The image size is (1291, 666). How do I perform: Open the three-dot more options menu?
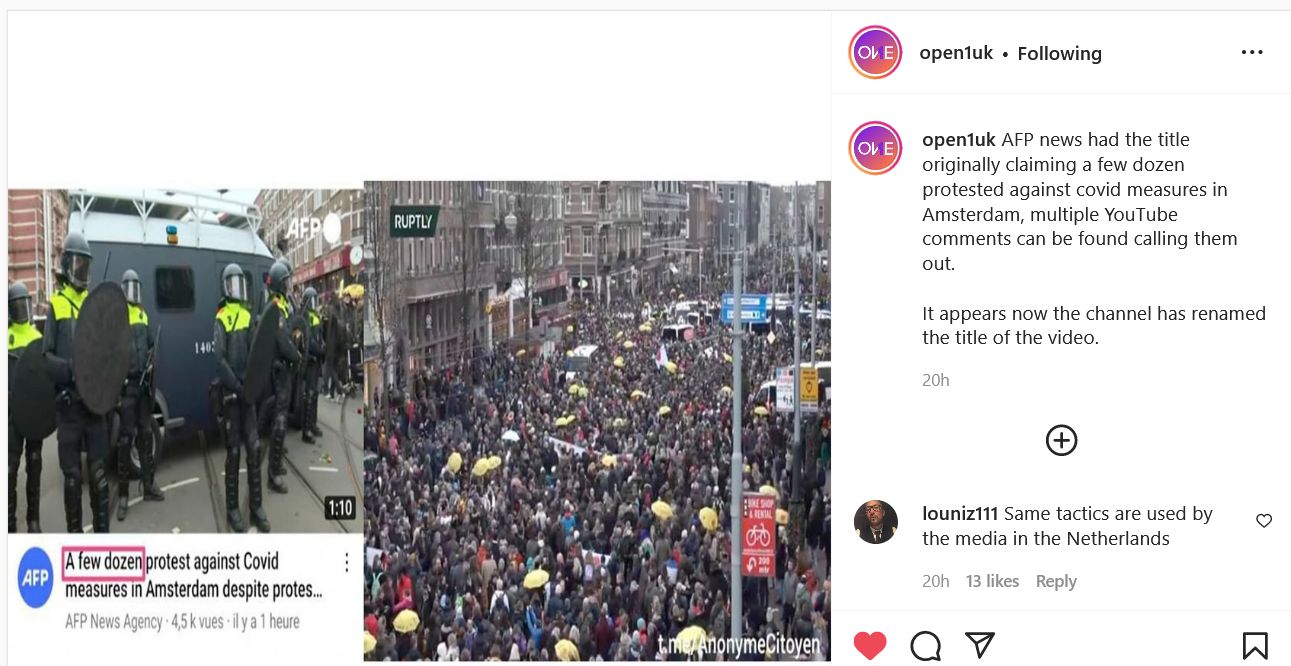[1252, 53]
